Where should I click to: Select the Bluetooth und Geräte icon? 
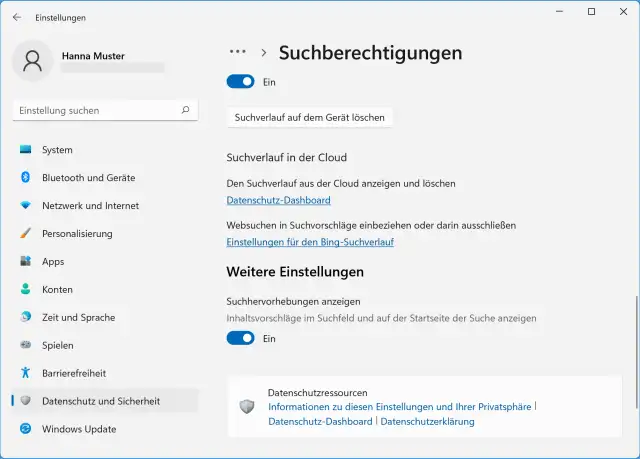pyautogui.click(x=26, y=178)
